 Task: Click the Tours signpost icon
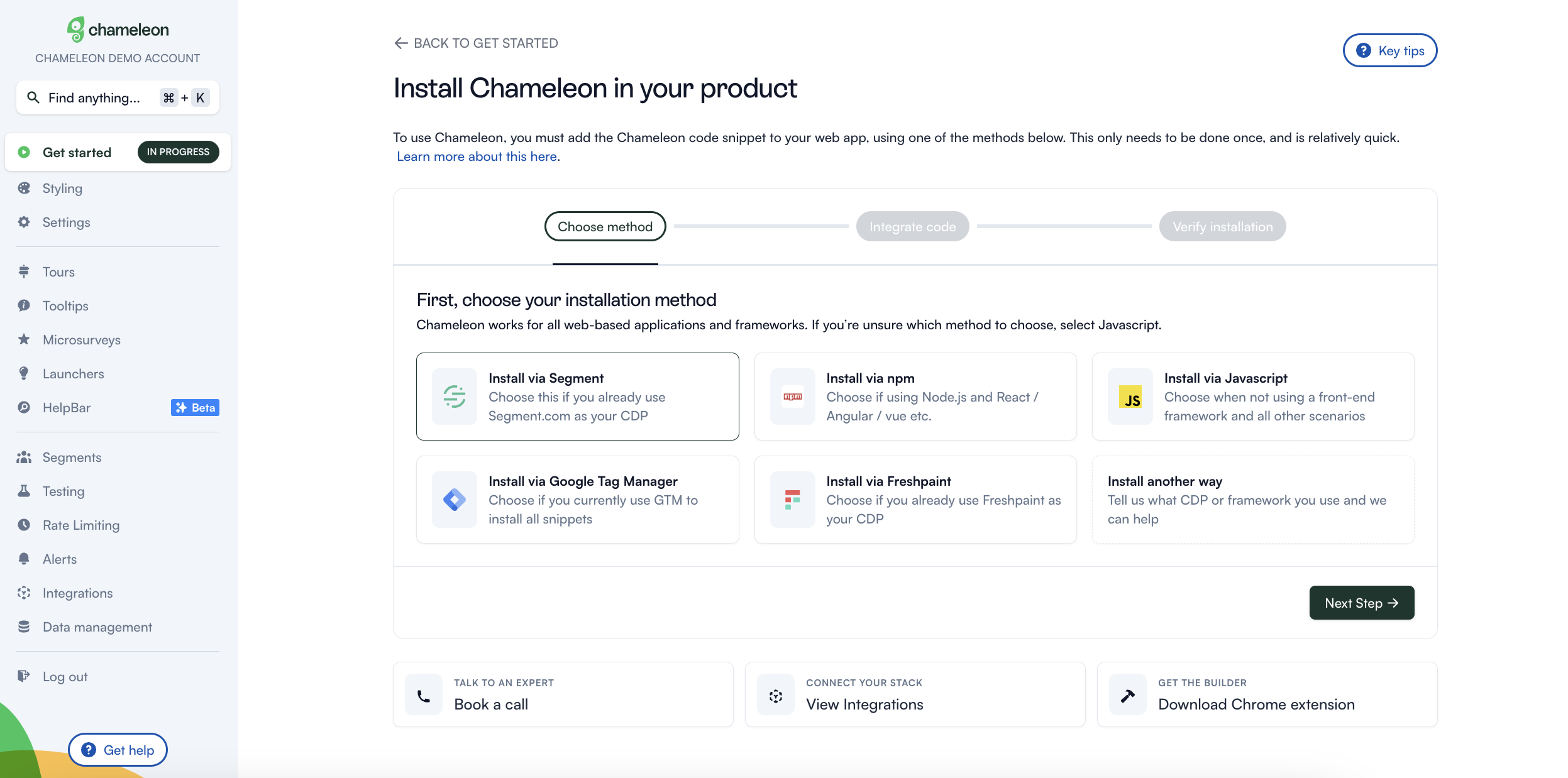pos(24,271)
